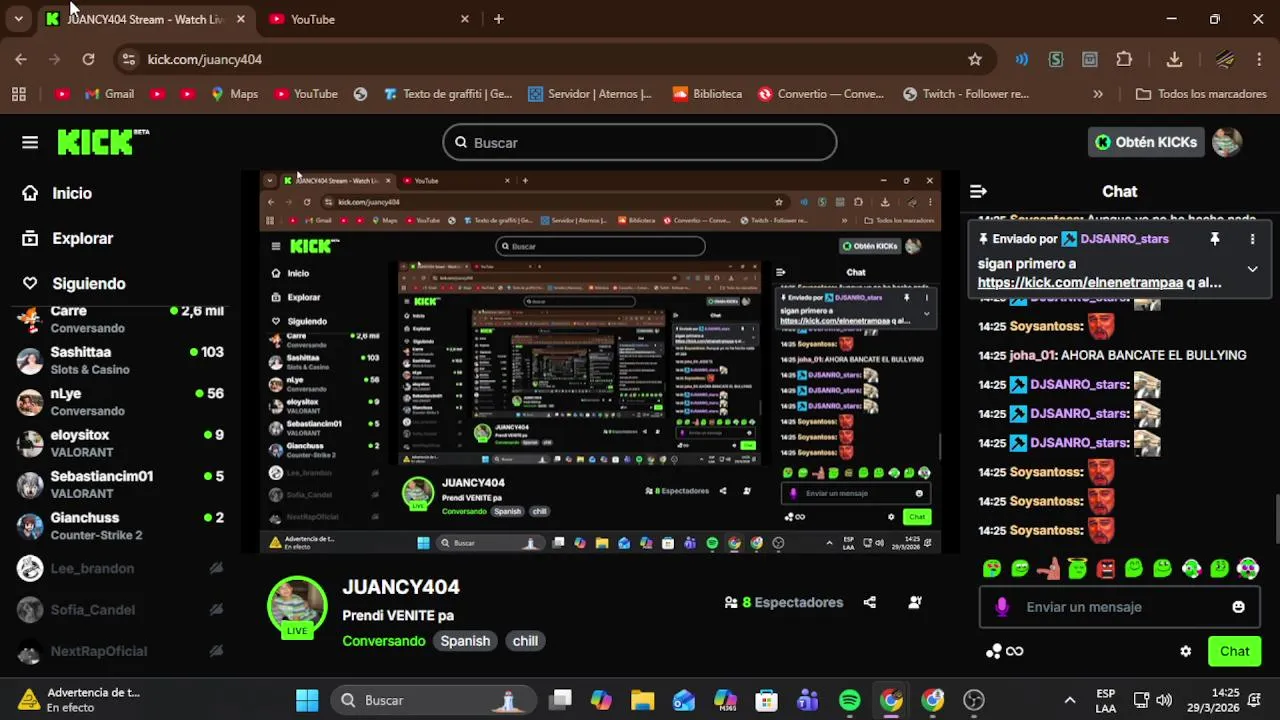Open a new browser tab
This screenshot has height=720, width=1280.
click(498, 19)
